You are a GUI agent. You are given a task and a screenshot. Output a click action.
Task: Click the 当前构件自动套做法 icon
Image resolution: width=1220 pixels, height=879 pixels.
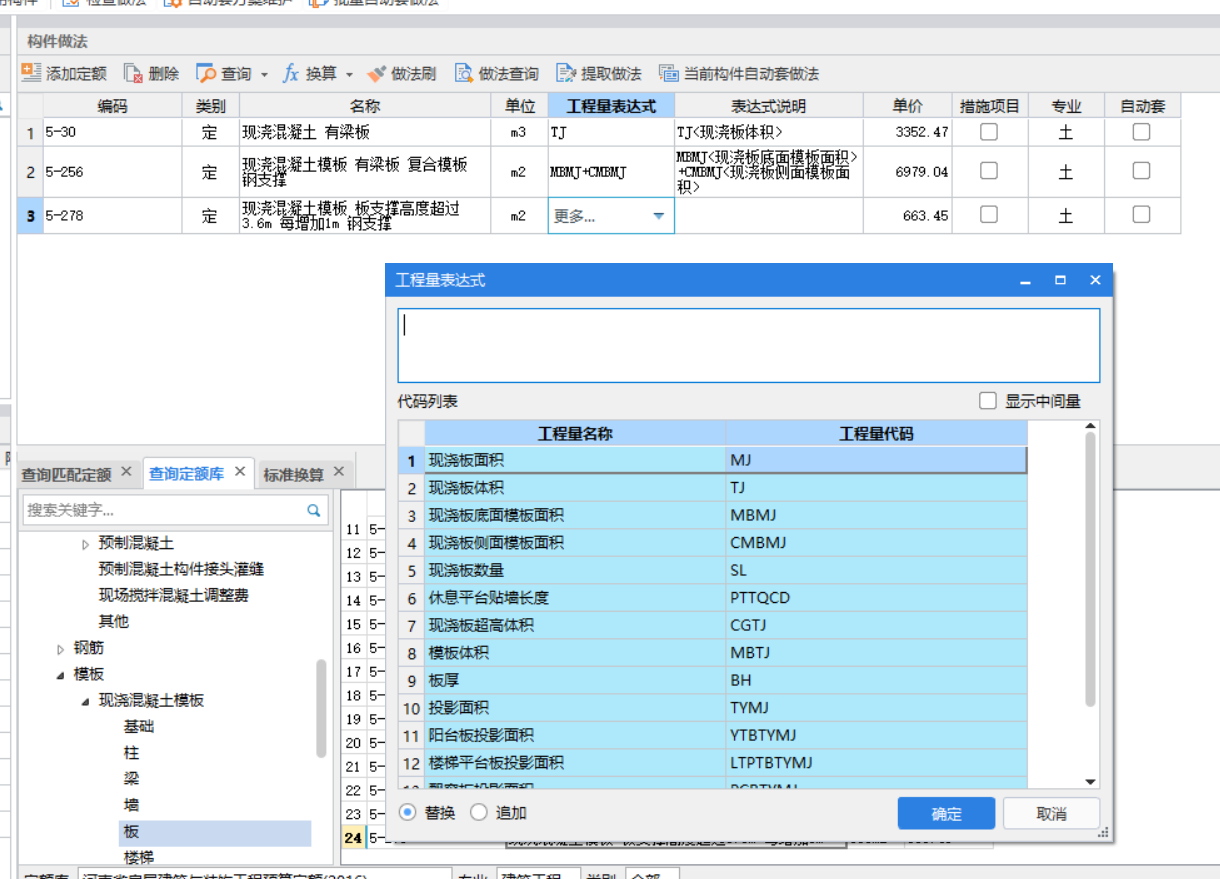click(669, 73)
